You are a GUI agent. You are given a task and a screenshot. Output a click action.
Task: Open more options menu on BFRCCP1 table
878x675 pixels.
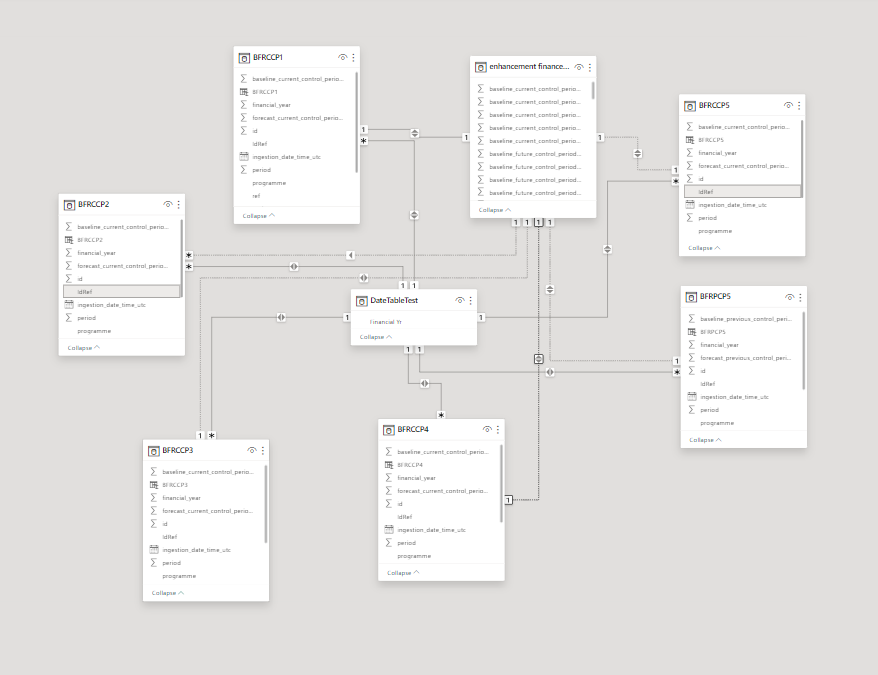353,57
